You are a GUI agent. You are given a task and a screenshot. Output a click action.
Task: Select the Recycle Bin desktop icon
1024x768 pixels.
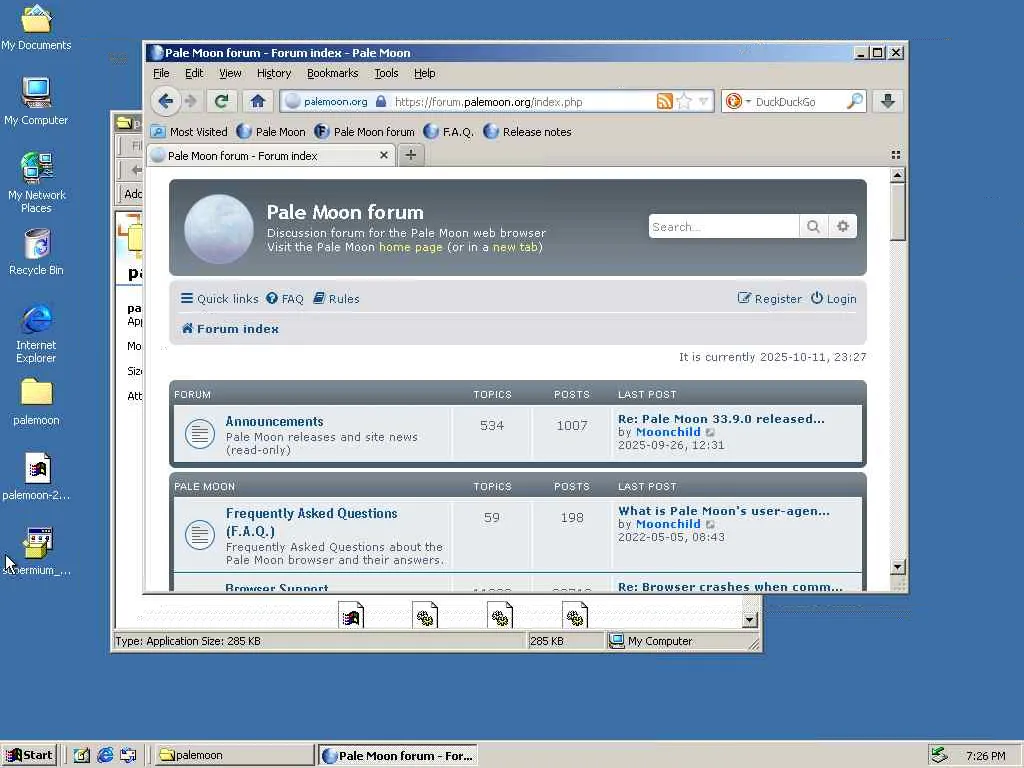click(36, 251)
